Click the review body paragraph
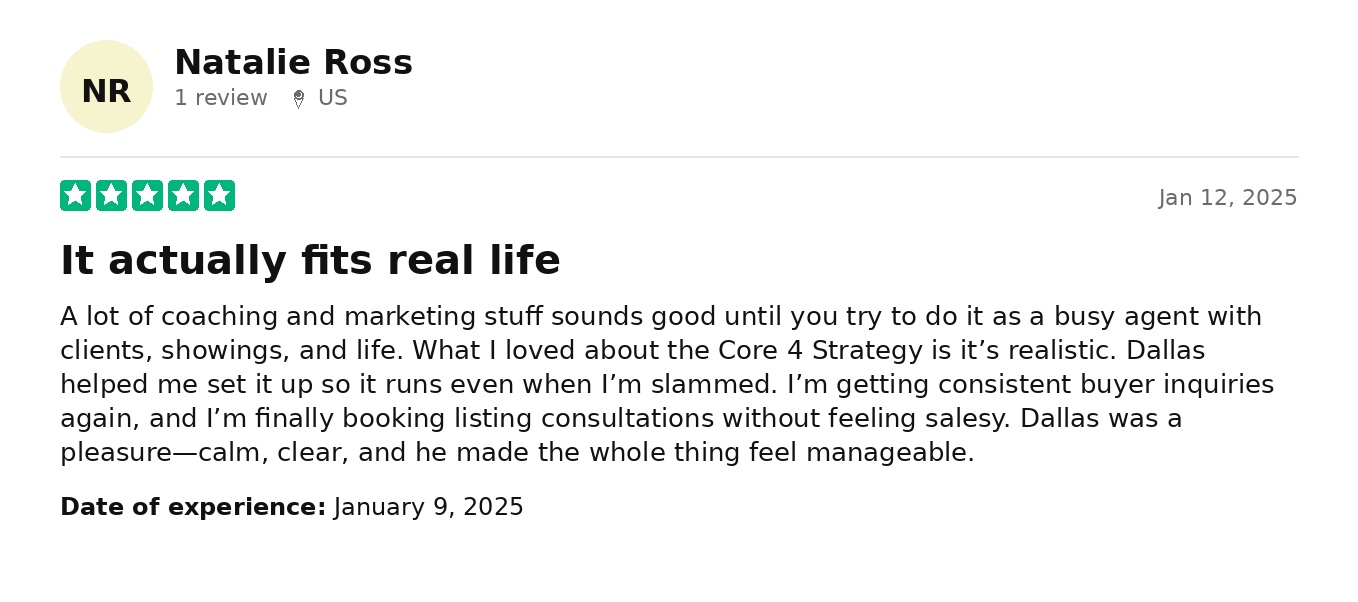This screenshot has height=602, width=1358. coord(660,385)
